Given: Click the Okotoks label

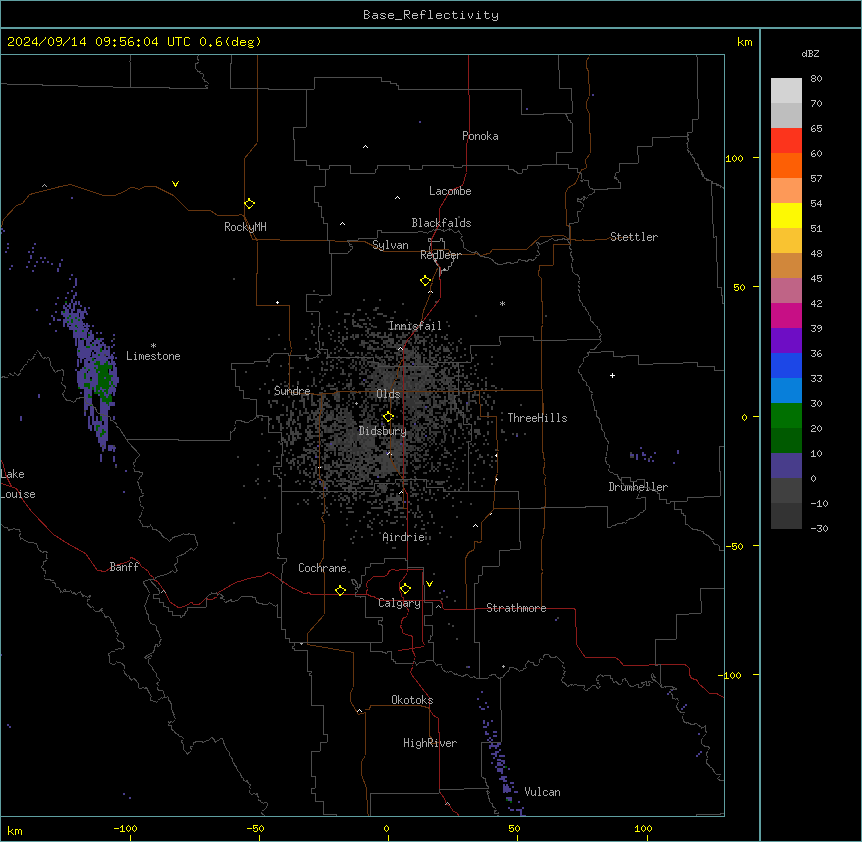Looking at the screenshot, I should pyautogui.click(x=412, y=700).
